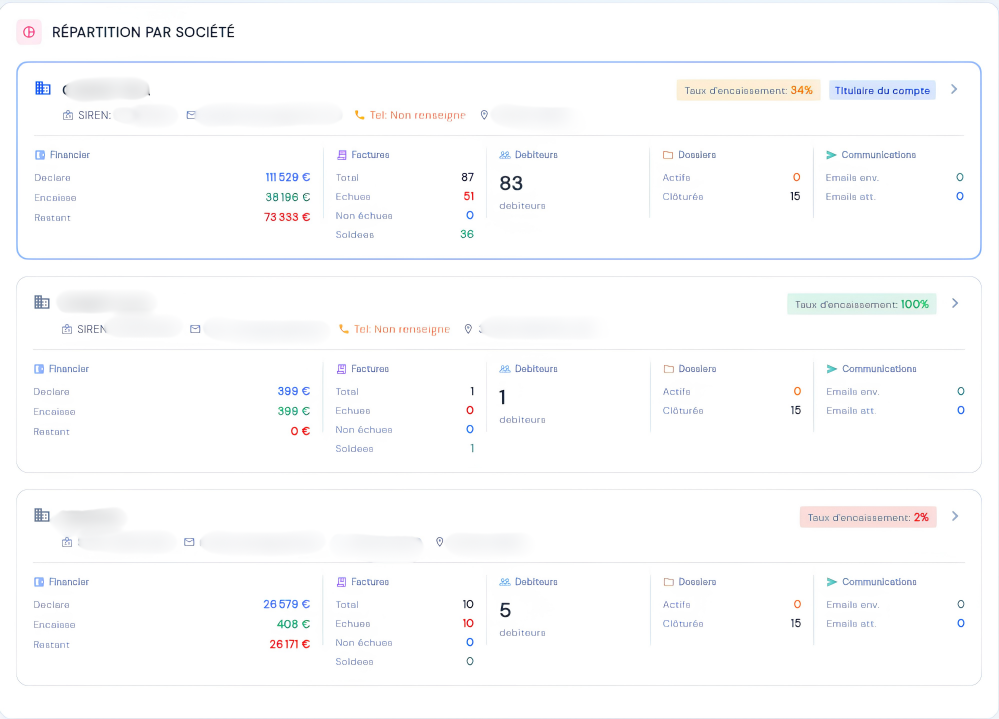Click the Titulaire du compte badge

pos(882,90)
